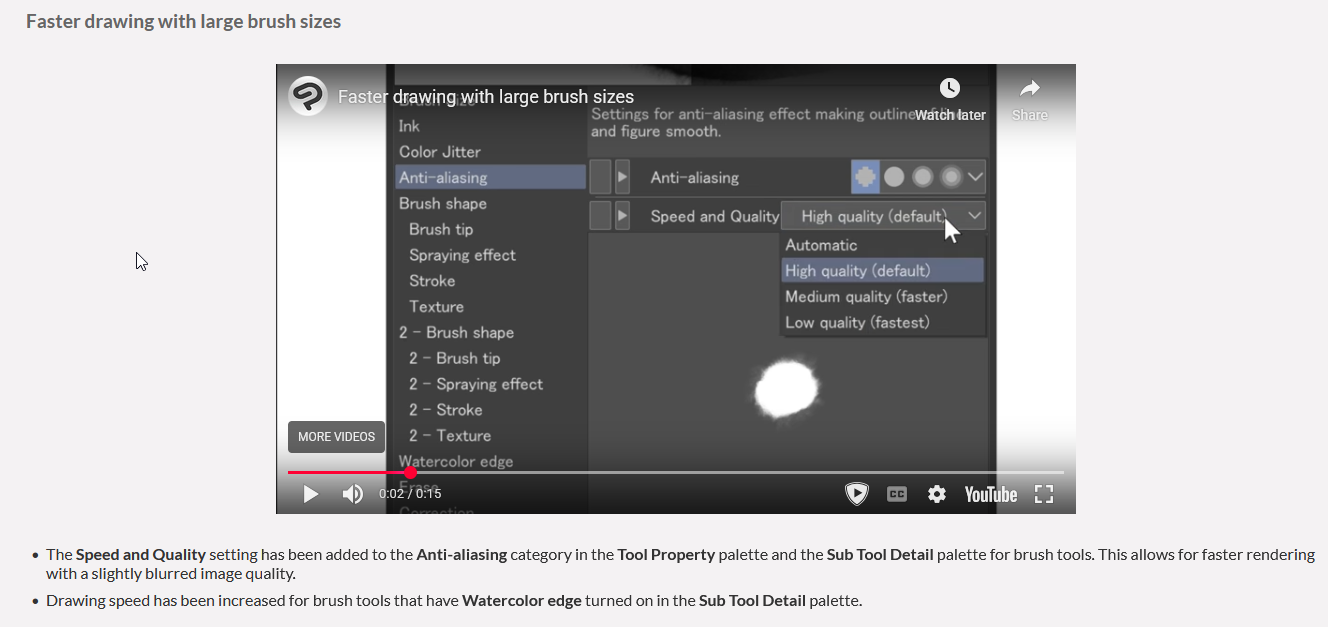Image resolution: width=1328 pixels, height=627 pixels.
Task: Select 2 - Texture subcategory
Action: pos(450,436)
